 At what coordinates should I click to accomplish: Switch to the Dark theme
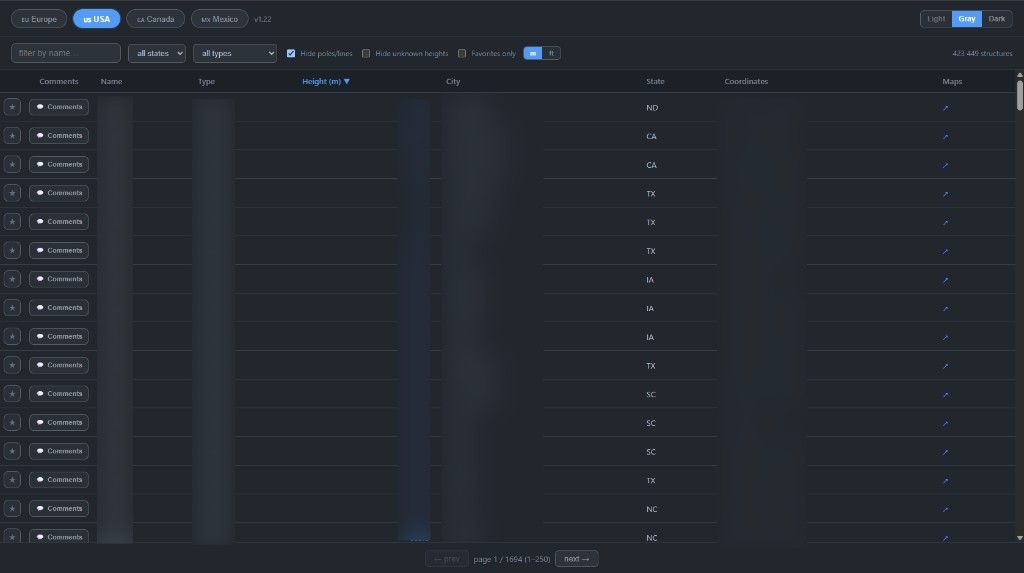click(x=997, y=19)
